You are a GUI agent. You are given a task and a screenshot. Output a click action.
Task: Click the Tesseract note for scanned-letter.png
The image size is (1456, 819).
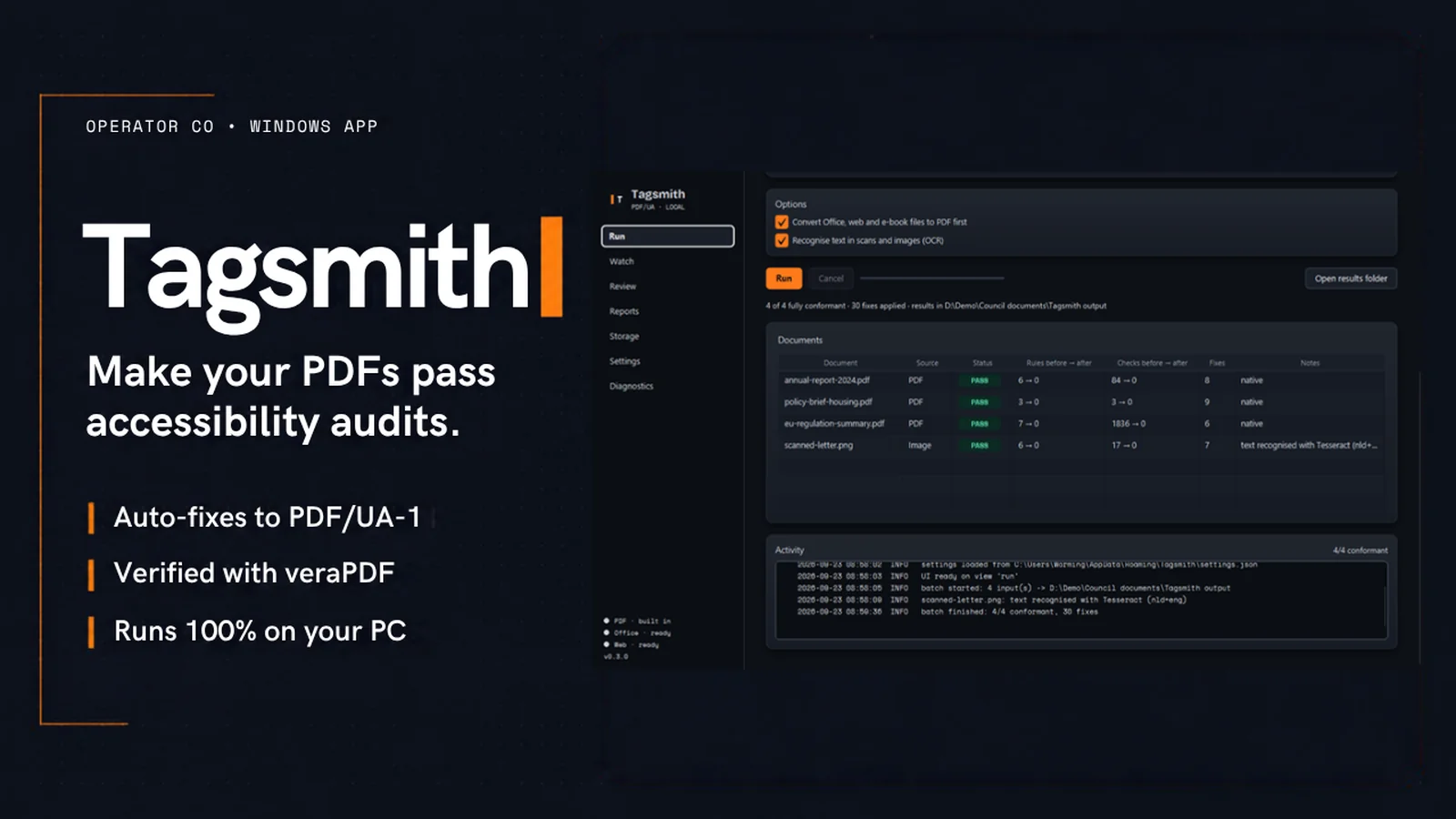click(x=1309, y=446)
